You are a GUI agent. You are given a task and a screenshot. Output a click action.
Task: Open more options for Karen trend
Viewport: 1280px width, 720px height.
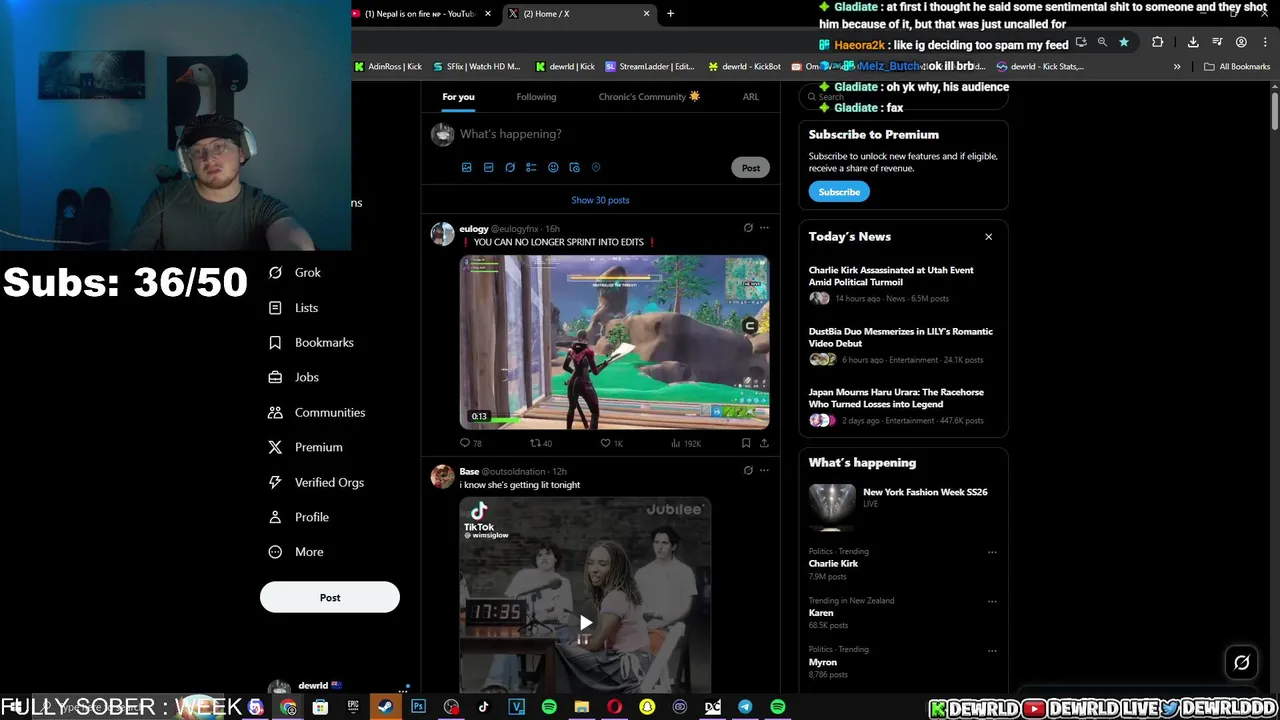pos(992,601)
